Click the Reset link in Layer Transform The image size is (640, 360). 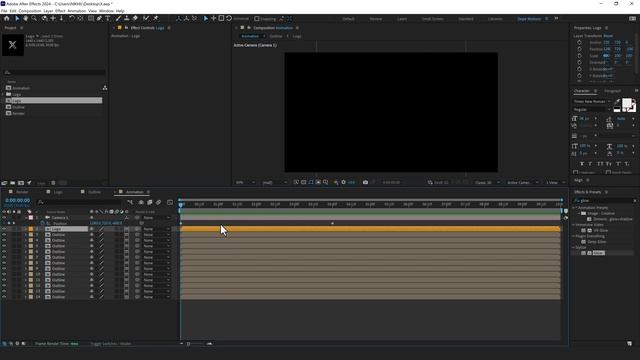(x=608, y=36)
